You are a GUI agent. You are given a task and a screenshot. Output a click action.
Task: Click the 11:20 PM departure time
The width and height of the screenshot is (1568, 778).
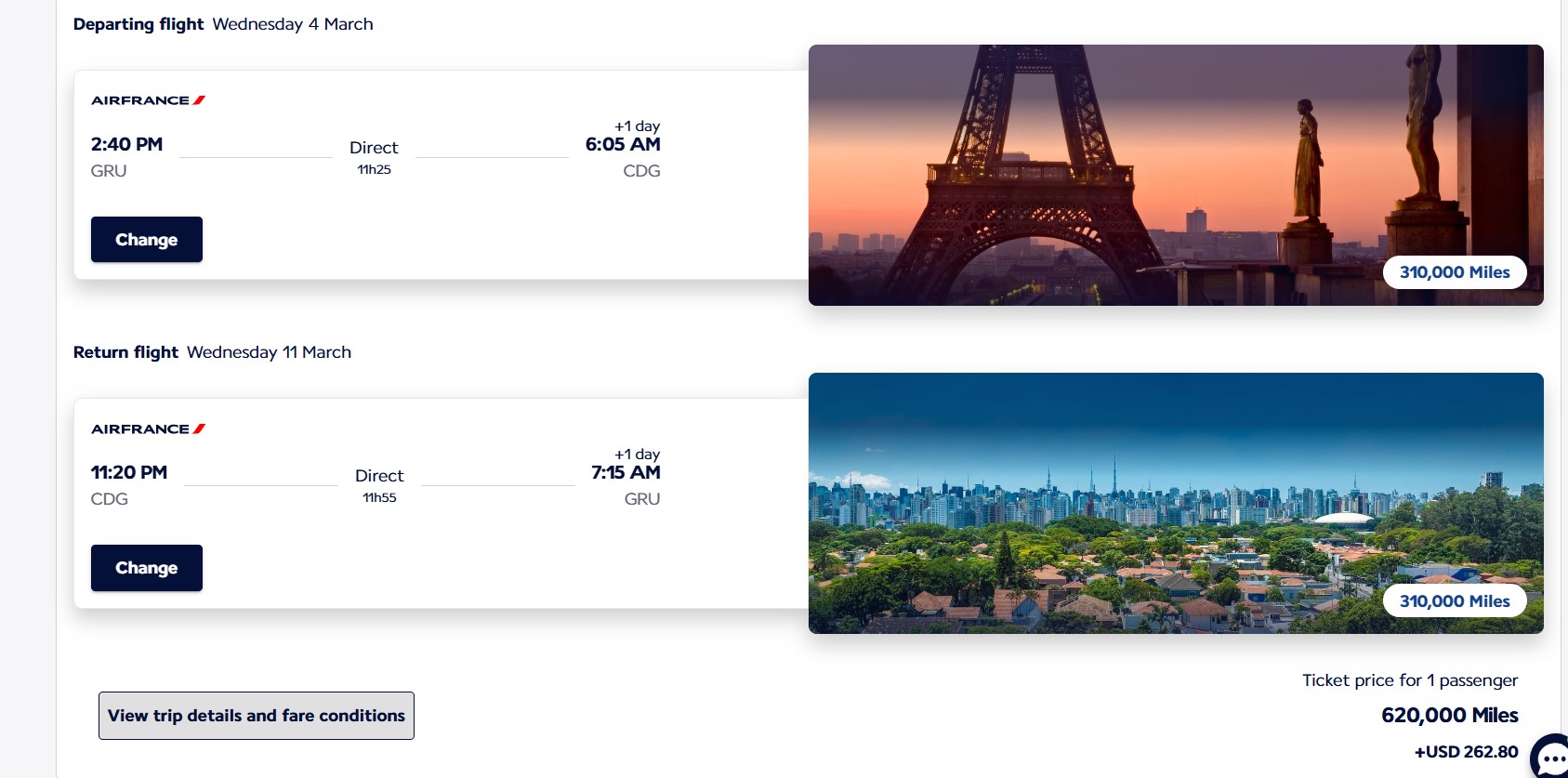click(x=129, y=472)
